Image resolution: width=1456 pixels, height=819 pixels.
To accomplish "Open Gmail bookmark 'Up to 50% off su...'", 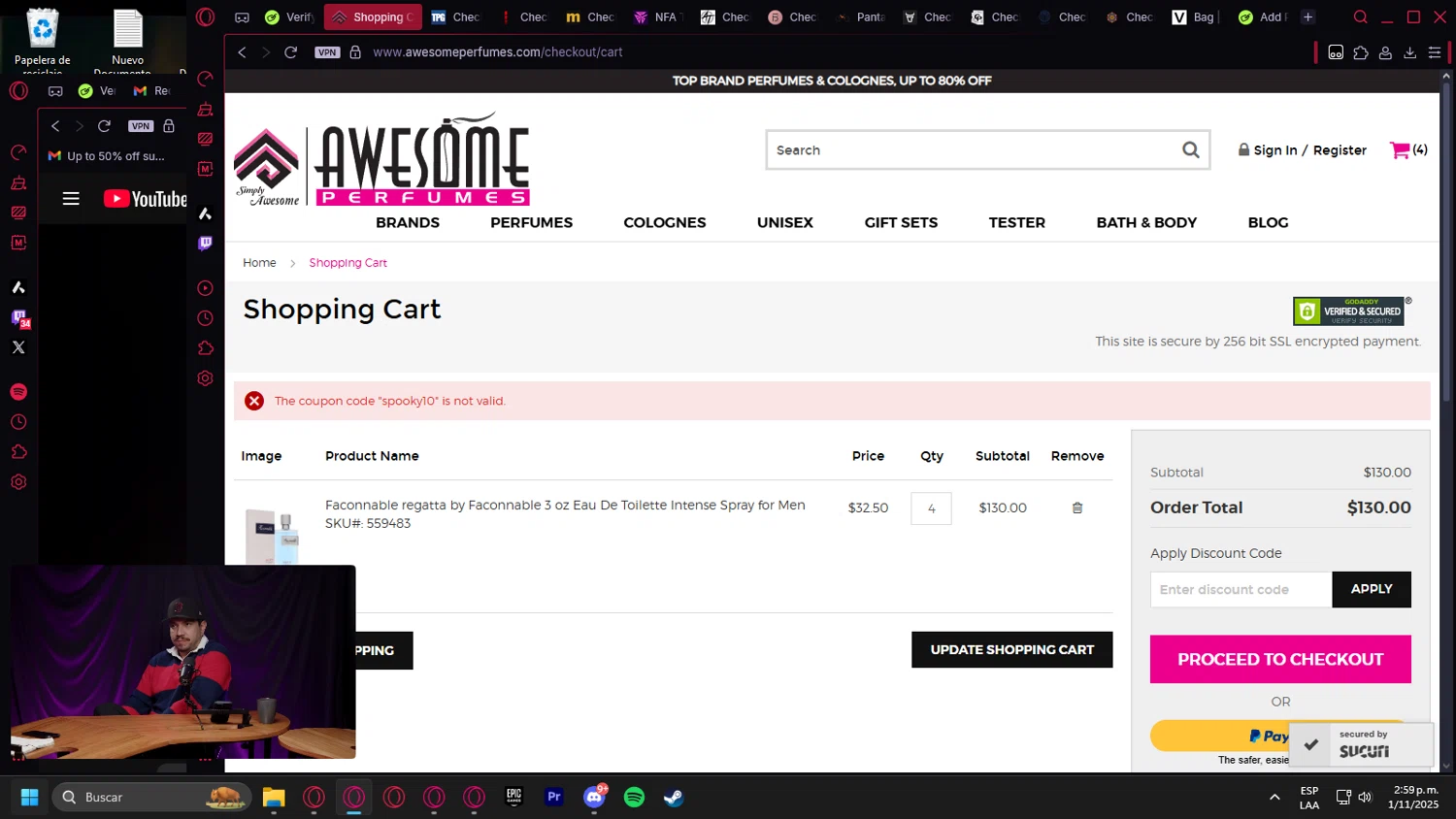I will (108, 156).
